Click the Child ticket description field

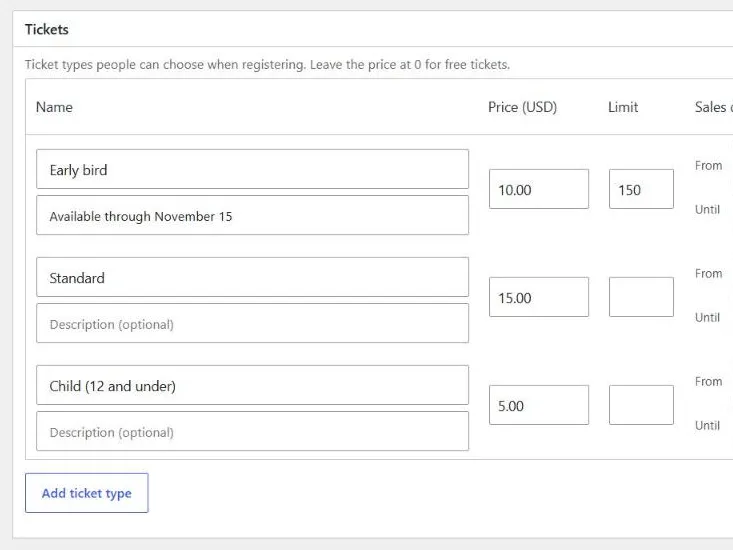252,431
